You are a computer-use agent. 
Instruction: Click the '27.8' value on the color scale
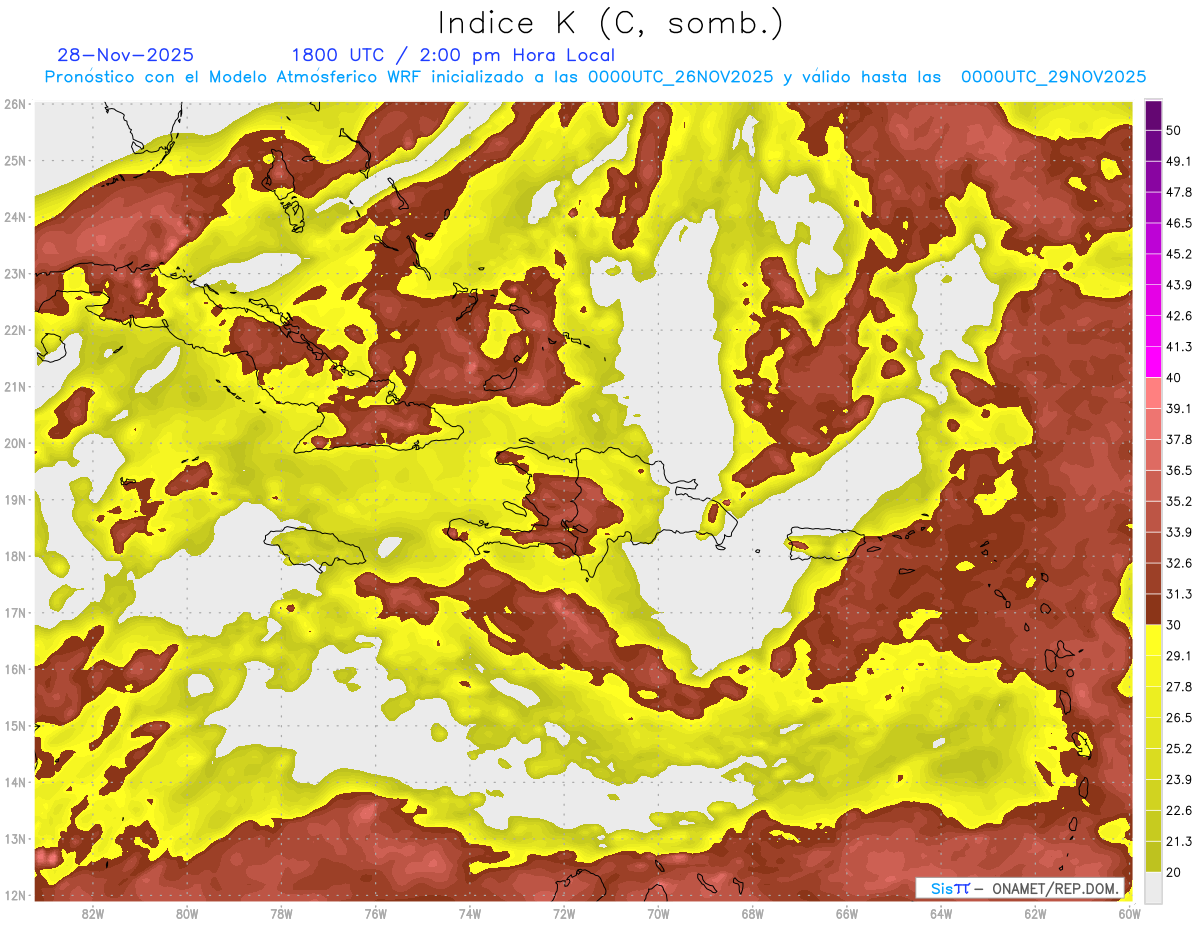click(x=1179, y=686)
